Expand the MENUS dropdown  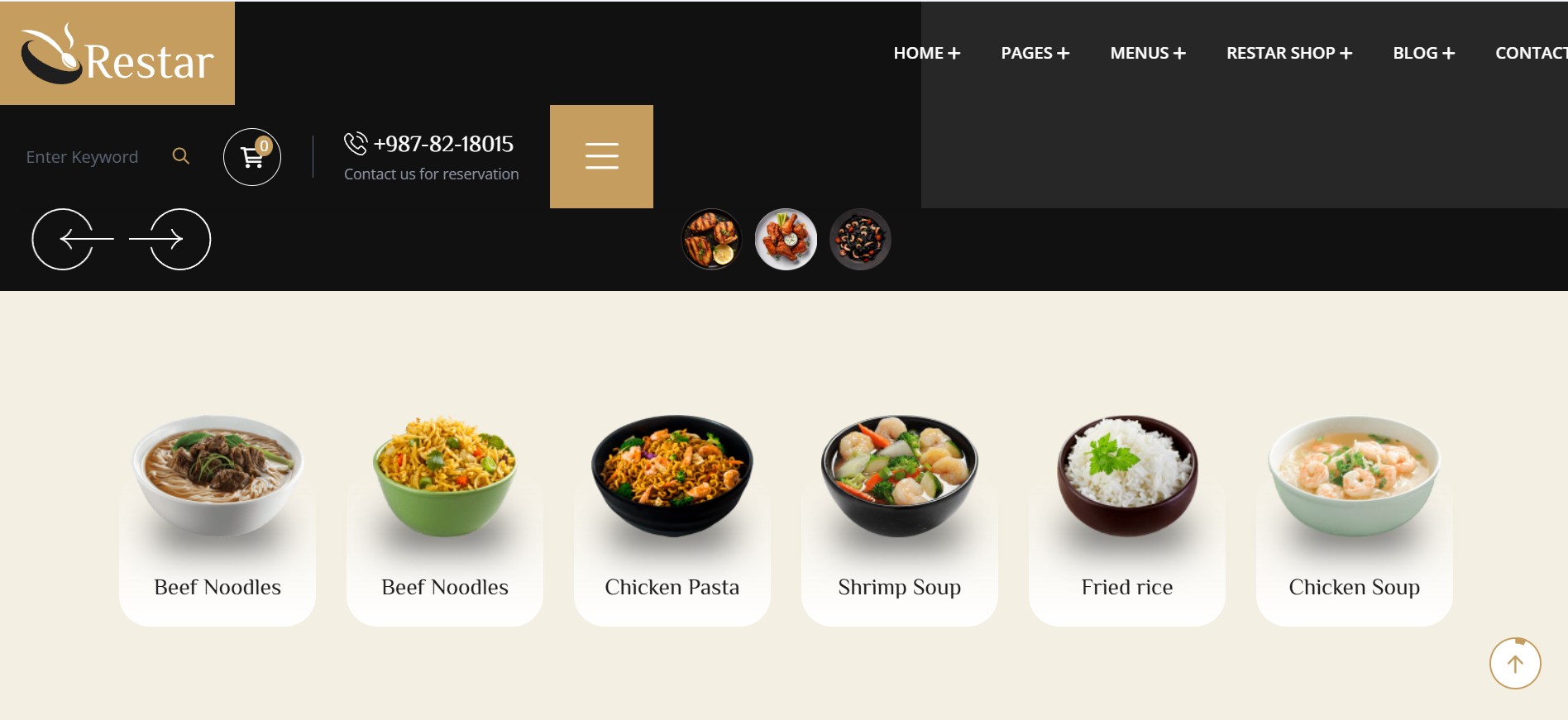pos(1148,53)
